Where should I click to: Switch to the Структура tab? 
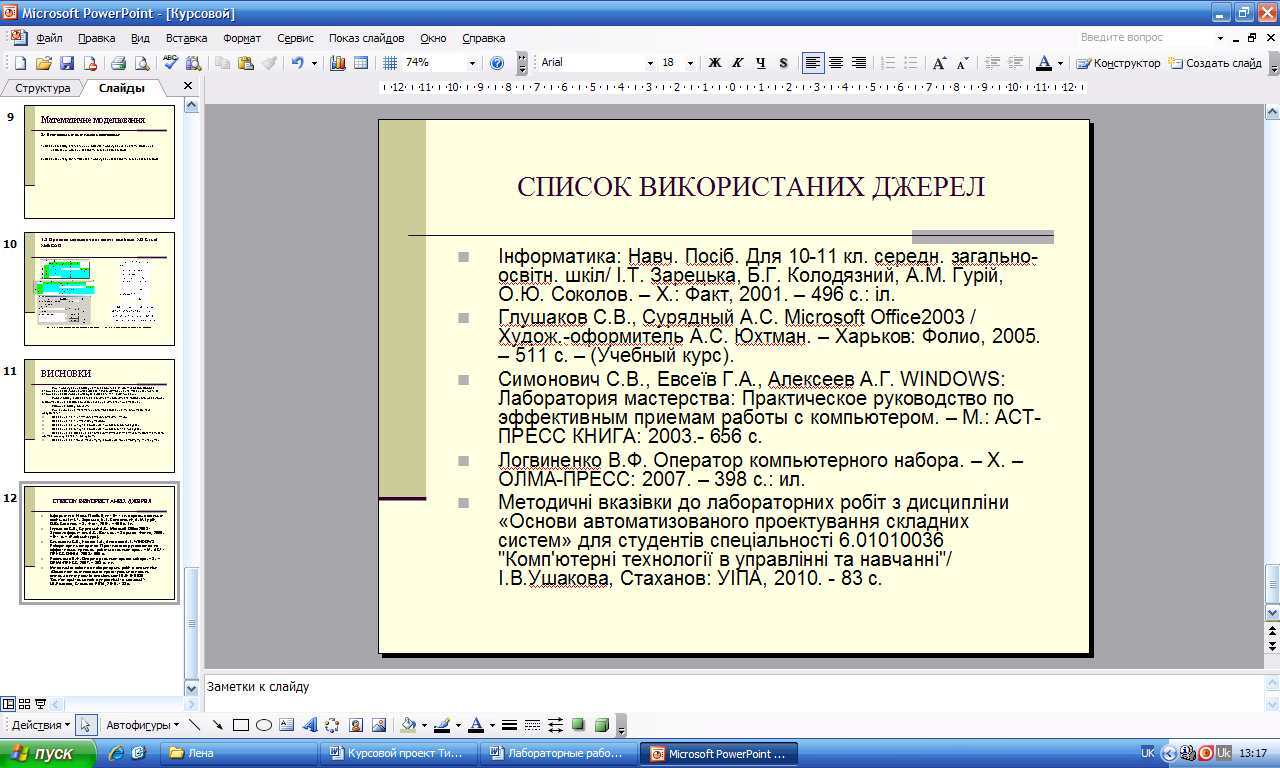coord(42,88)
